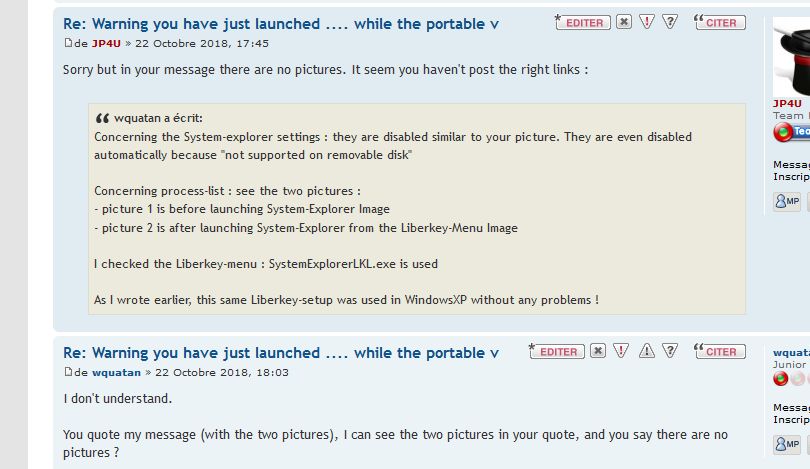Delete wquatan's post with X icon
This screenshot has width=810, height=469.
pos(598,351)
